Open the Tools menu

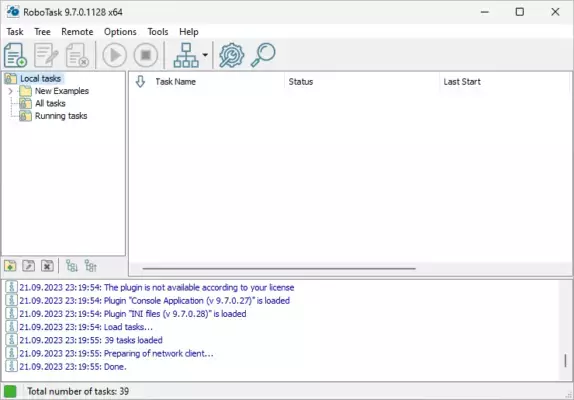pos(158,32)
